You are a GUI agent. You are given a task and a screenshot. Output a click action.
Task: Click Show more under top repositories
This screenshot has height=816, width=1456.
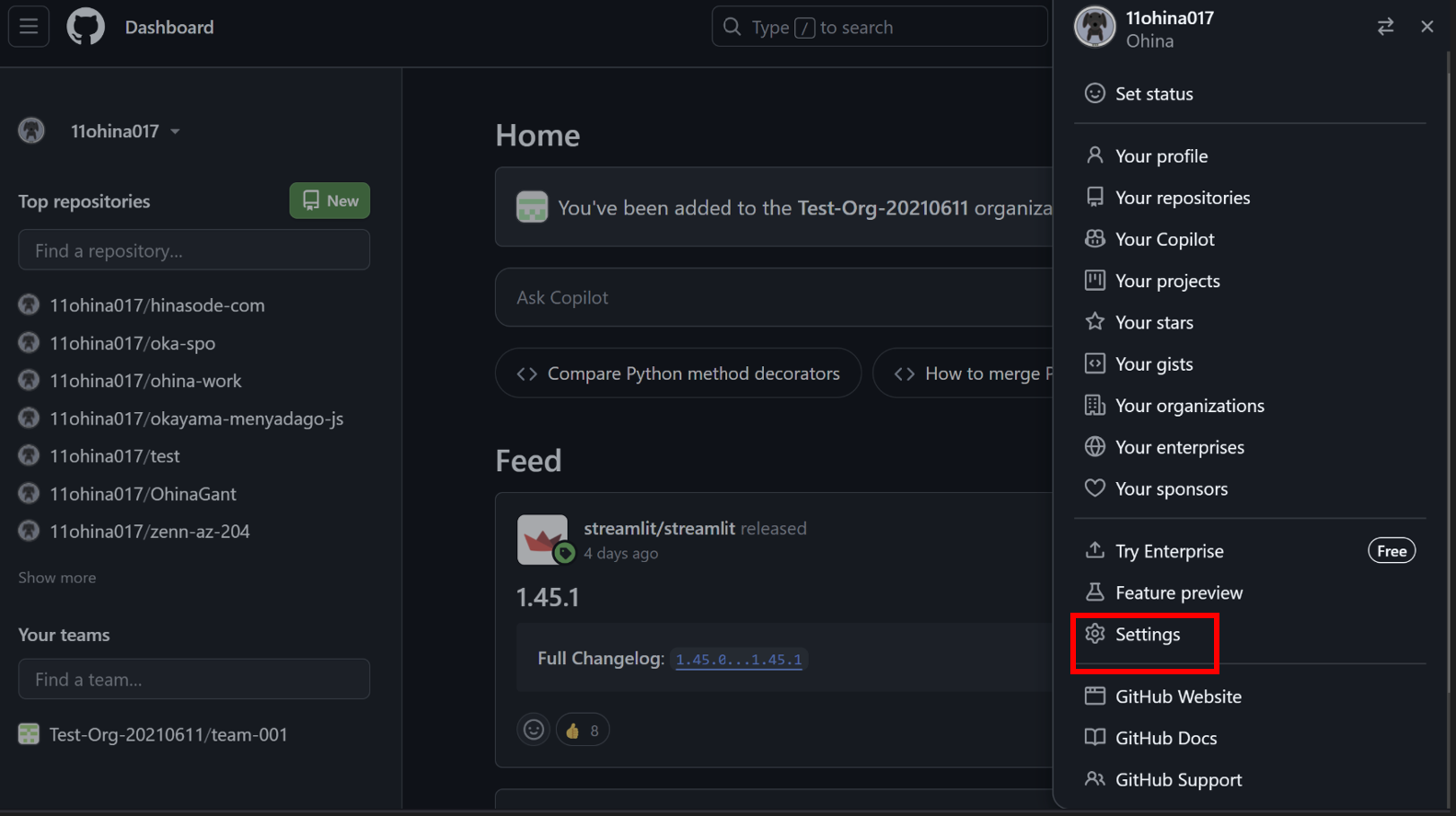[57, 577]
